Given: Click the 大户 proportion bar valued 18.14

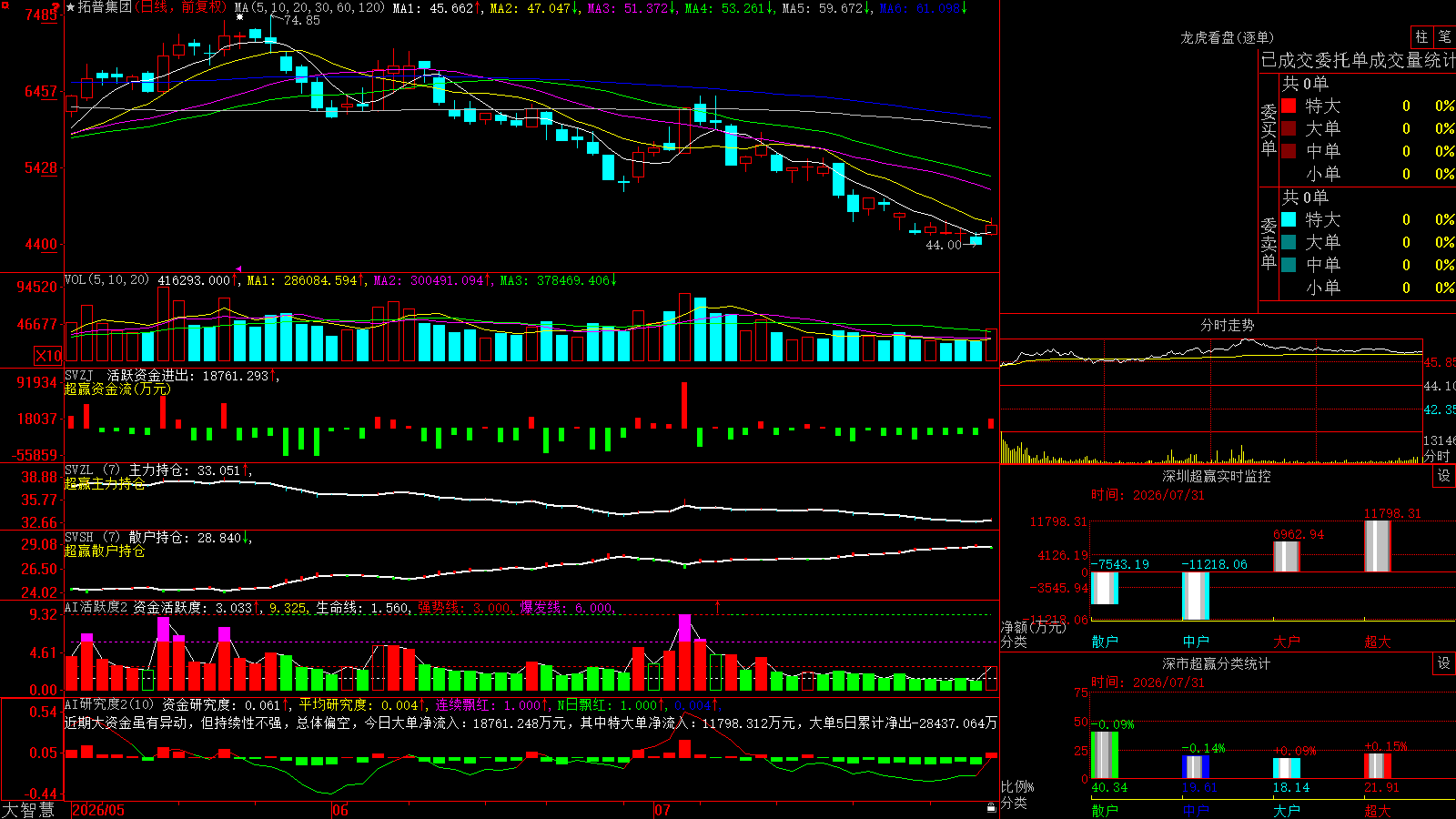Looking at the screenshot, I should point(1287,768).
